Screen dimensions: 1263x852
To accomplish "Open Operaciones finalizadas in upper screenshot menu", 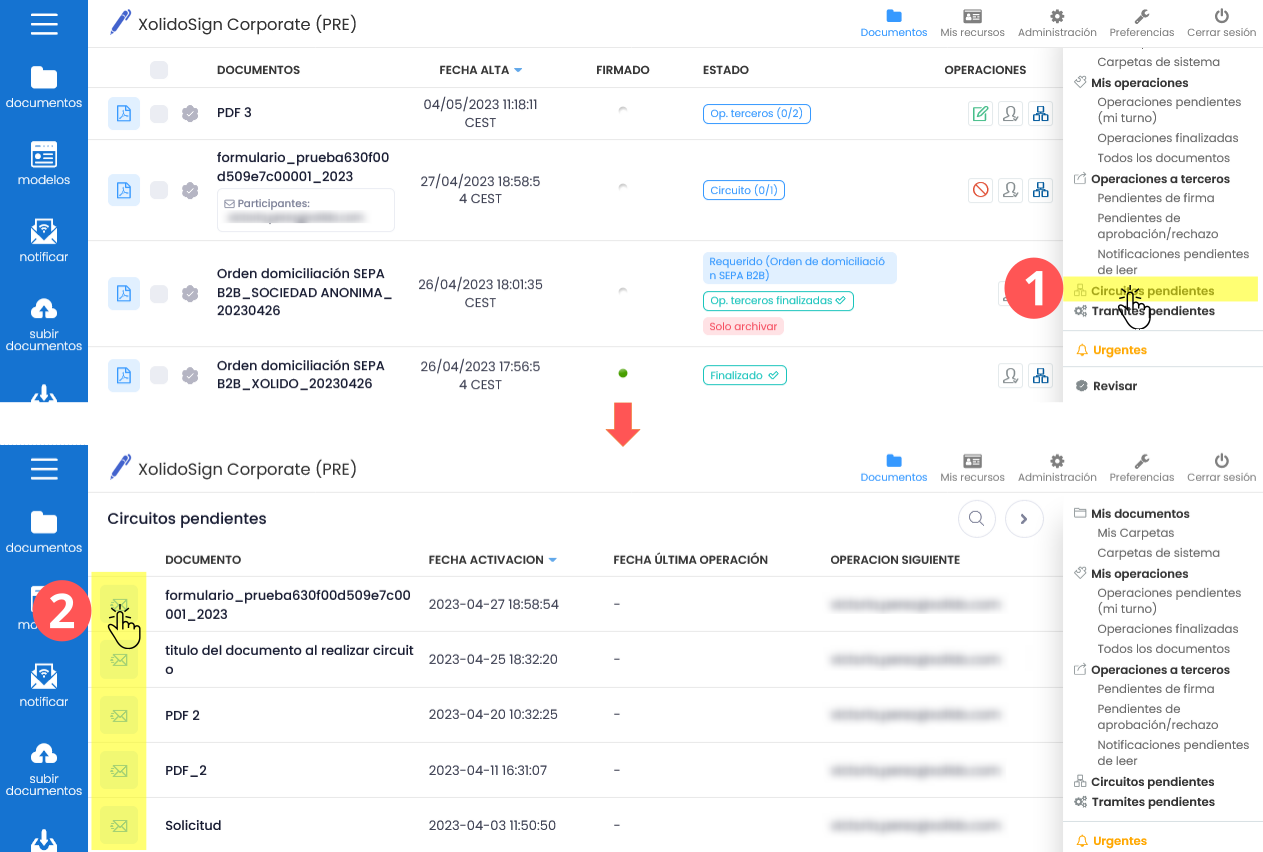I will point(1168,138).
